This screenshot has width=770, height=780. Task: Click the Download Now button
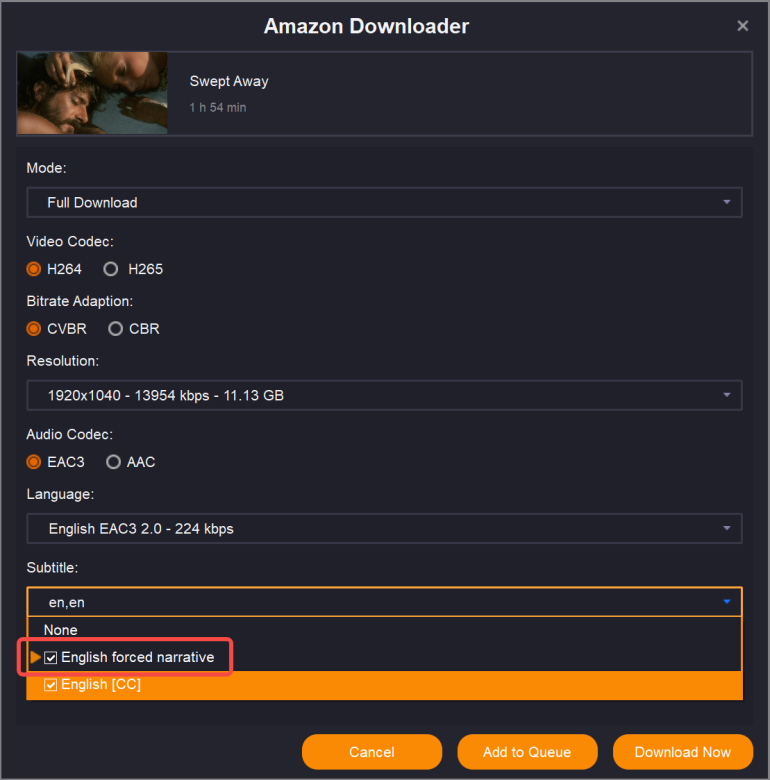pyautogui.click(x=683, y=752)
